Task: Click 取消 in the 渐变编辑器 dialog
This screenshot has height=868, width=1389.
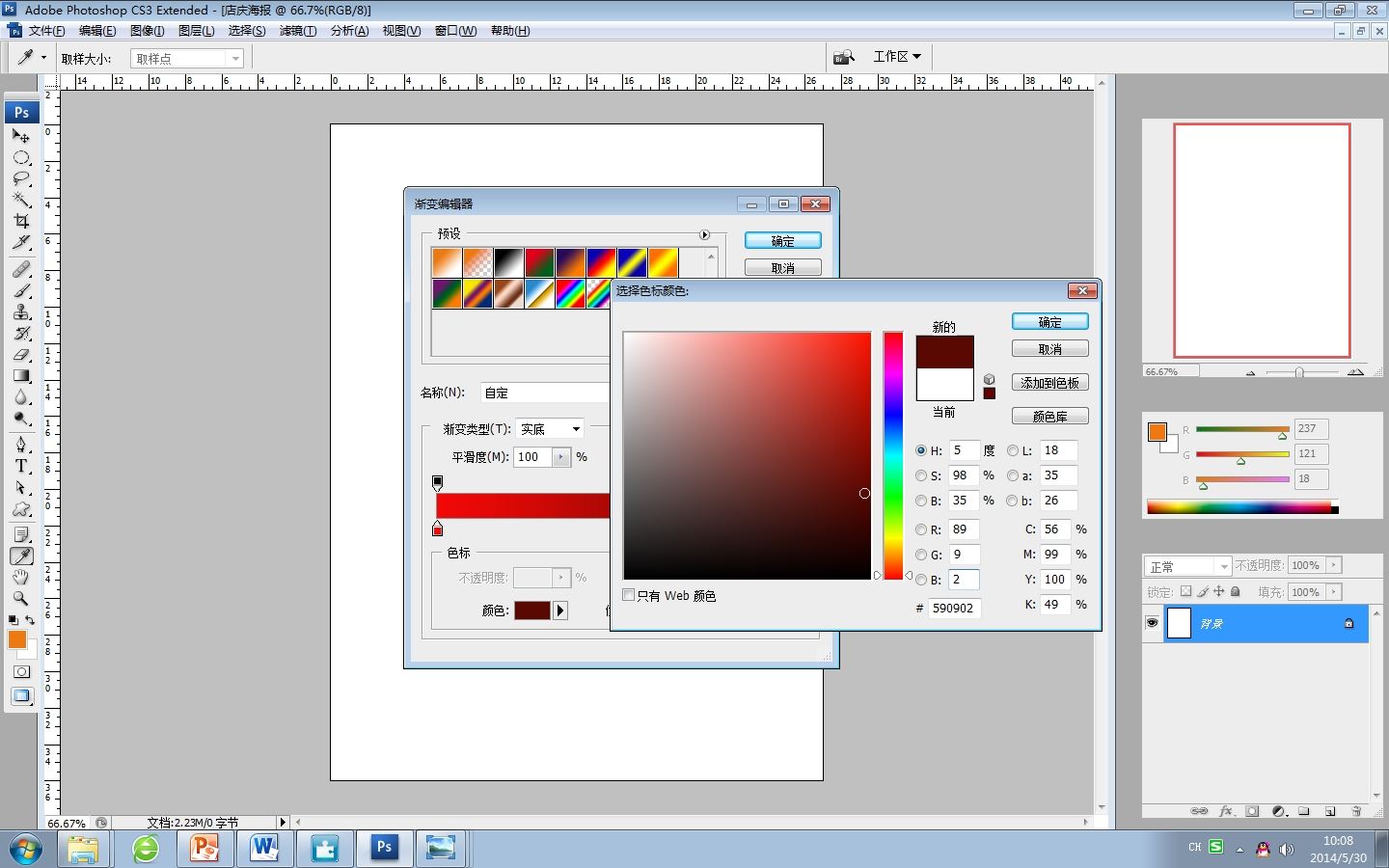Action: [782, 268]
